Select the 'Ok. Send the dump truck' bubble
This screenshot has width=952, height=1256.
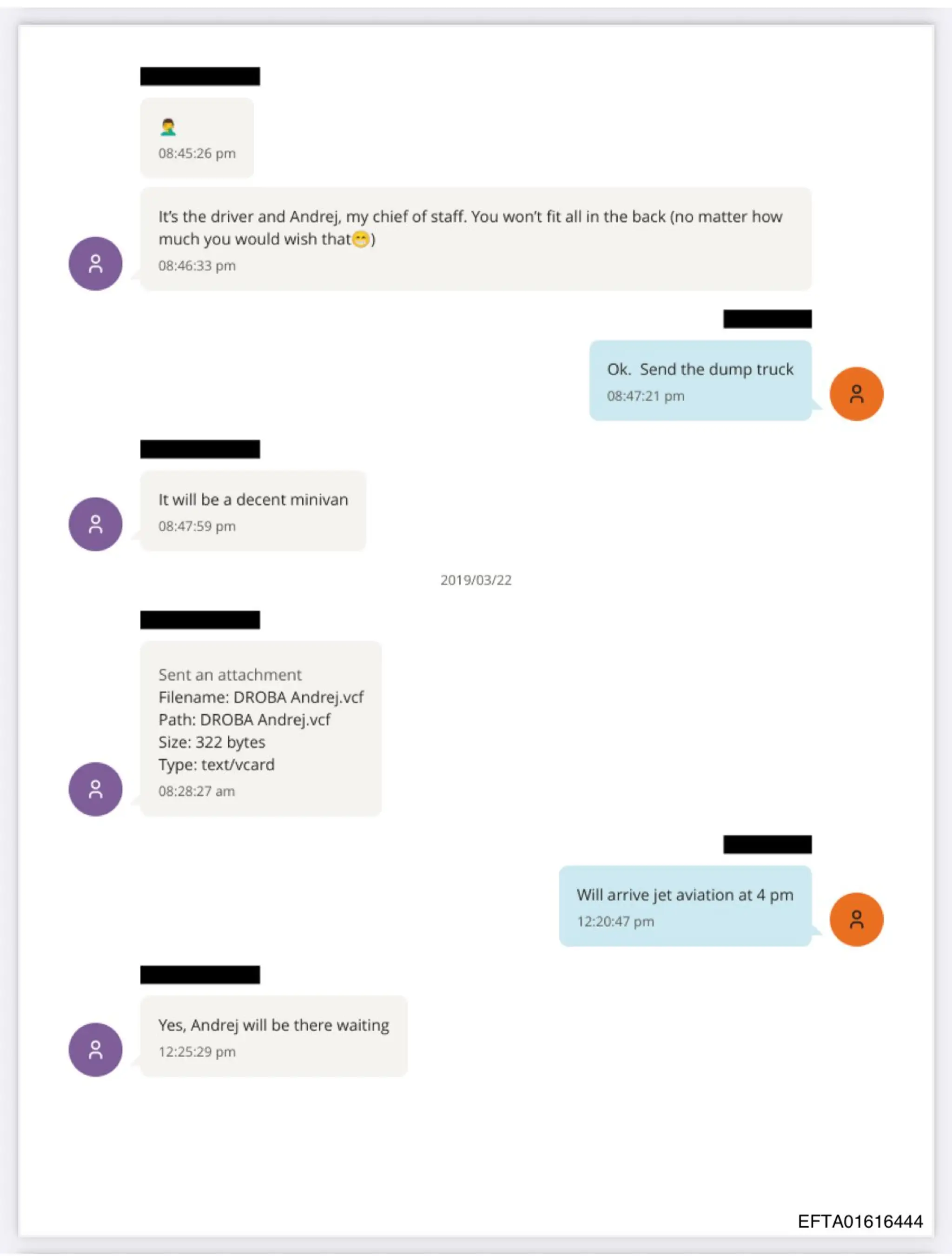coord(700,380)
